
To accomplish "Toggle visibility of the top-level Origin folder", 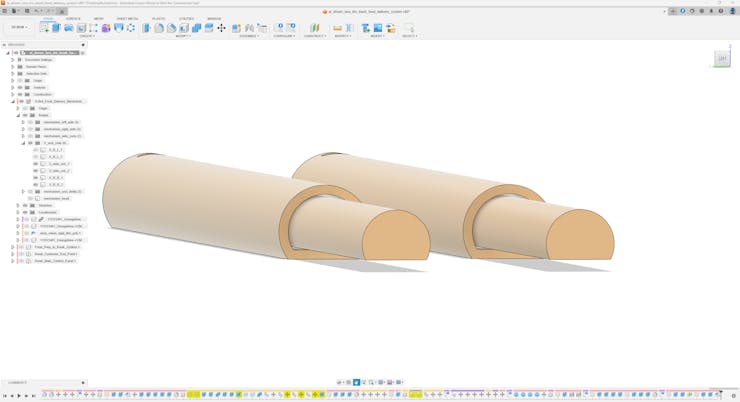I will click(20, 81).
